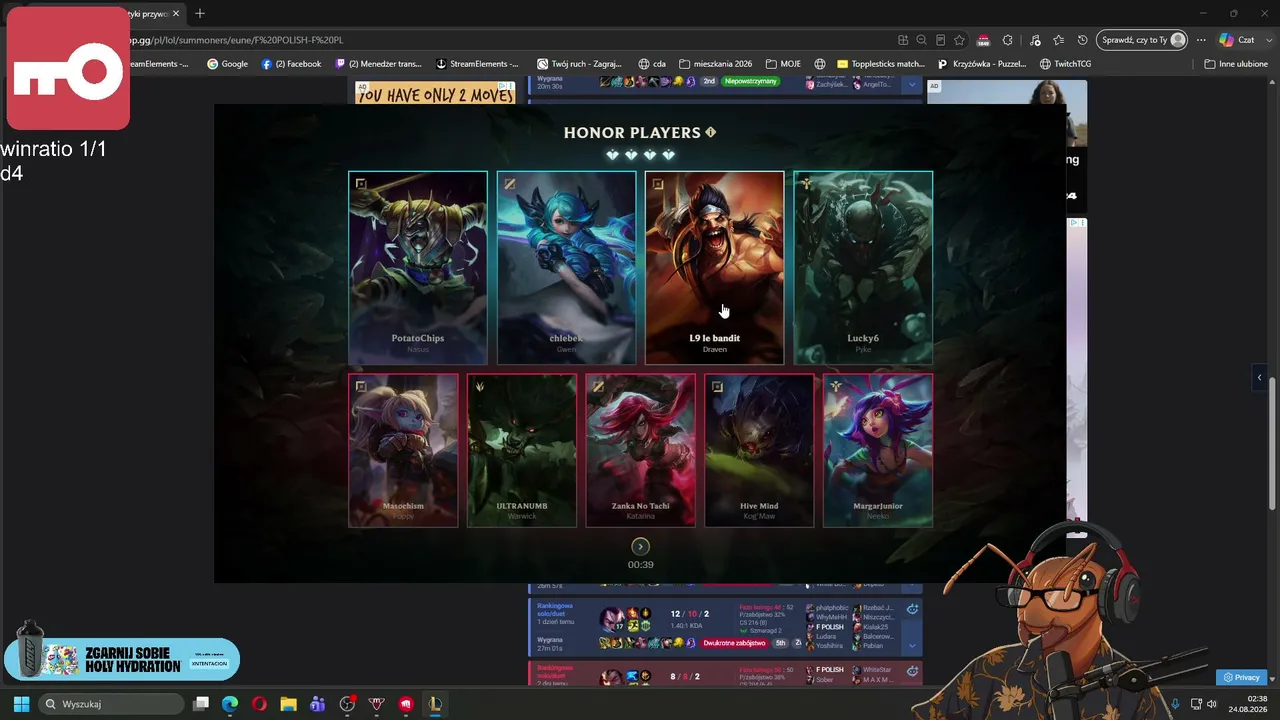Open the media control music-note icon
The height and width of the screenshot is (720, 1280).
click(1034, 40)
